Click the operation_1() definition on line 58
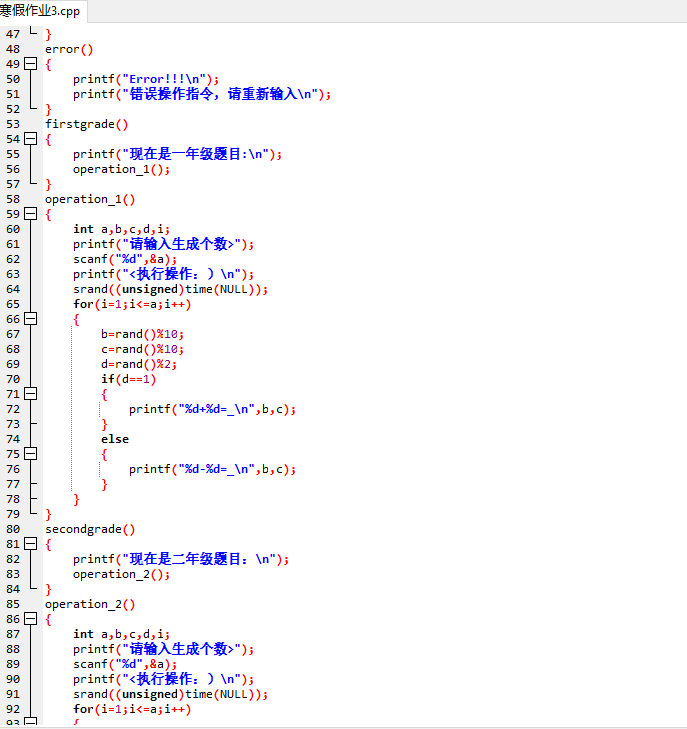The height and width of the screenshot is (729, 687). tap(90, 199)
